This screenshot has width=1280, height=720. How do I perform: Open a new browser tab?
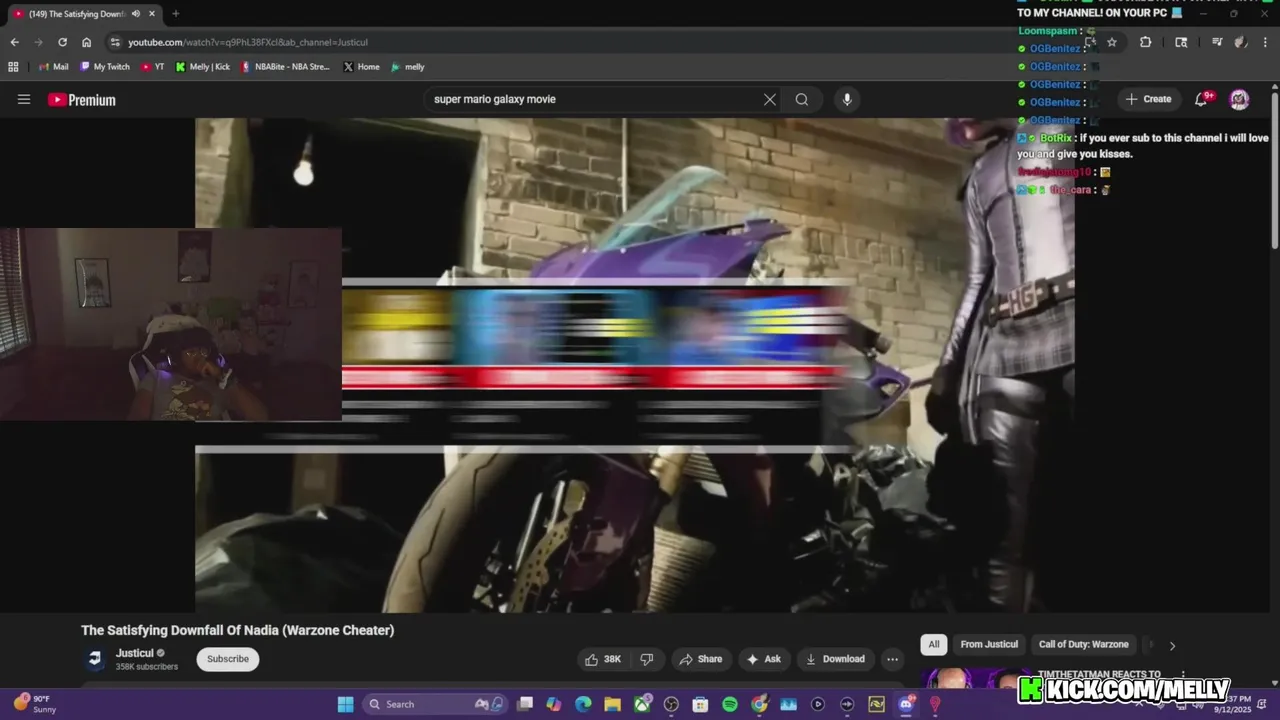176,14
